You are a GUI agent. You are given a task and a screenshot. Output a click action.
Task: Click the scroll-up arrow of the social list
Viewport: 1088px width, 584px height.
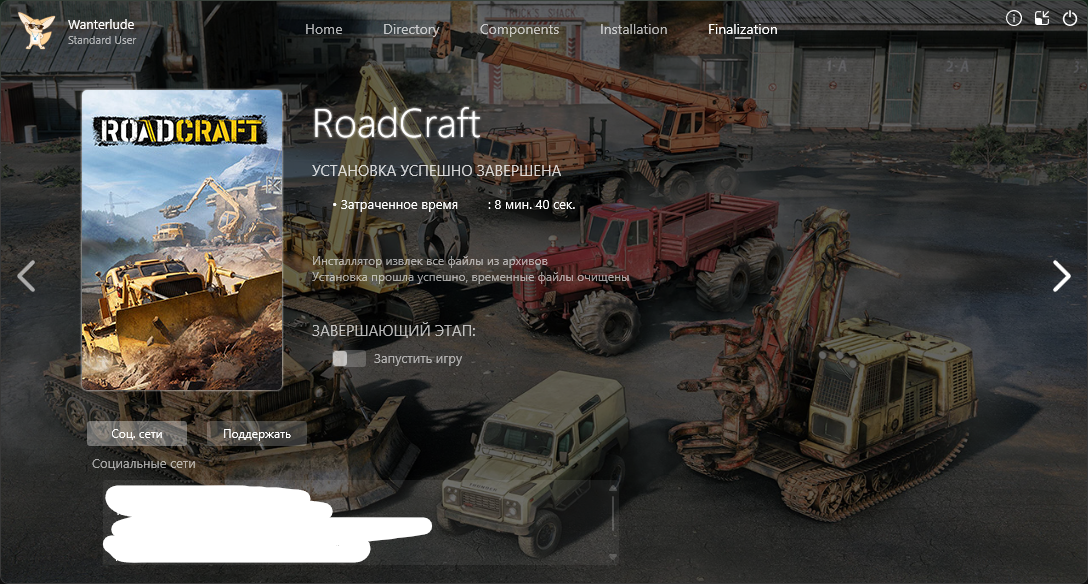[x=613, y=488]
